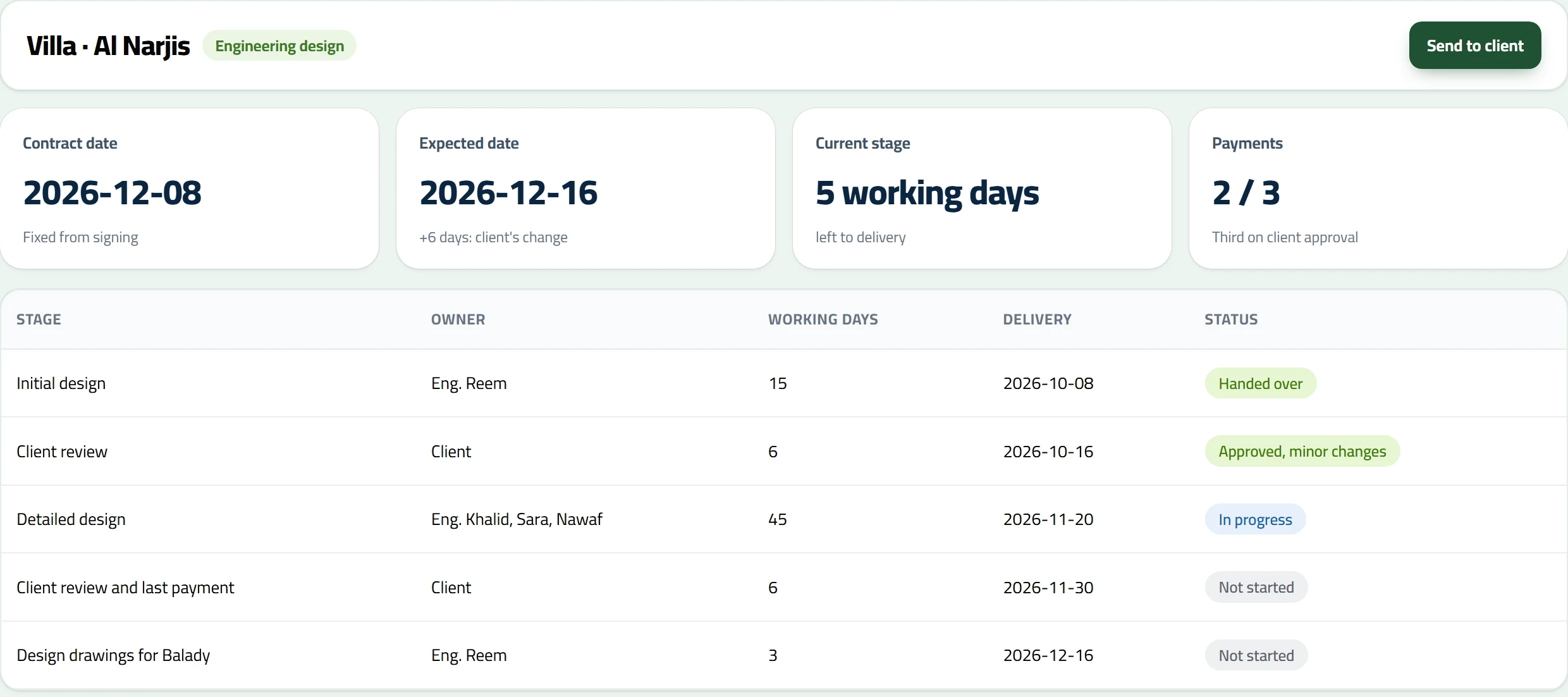Click 'Eng. Reem' in Balady drawings row
The height and width of the screenshot is (697, 1568).
pos(469,655)
